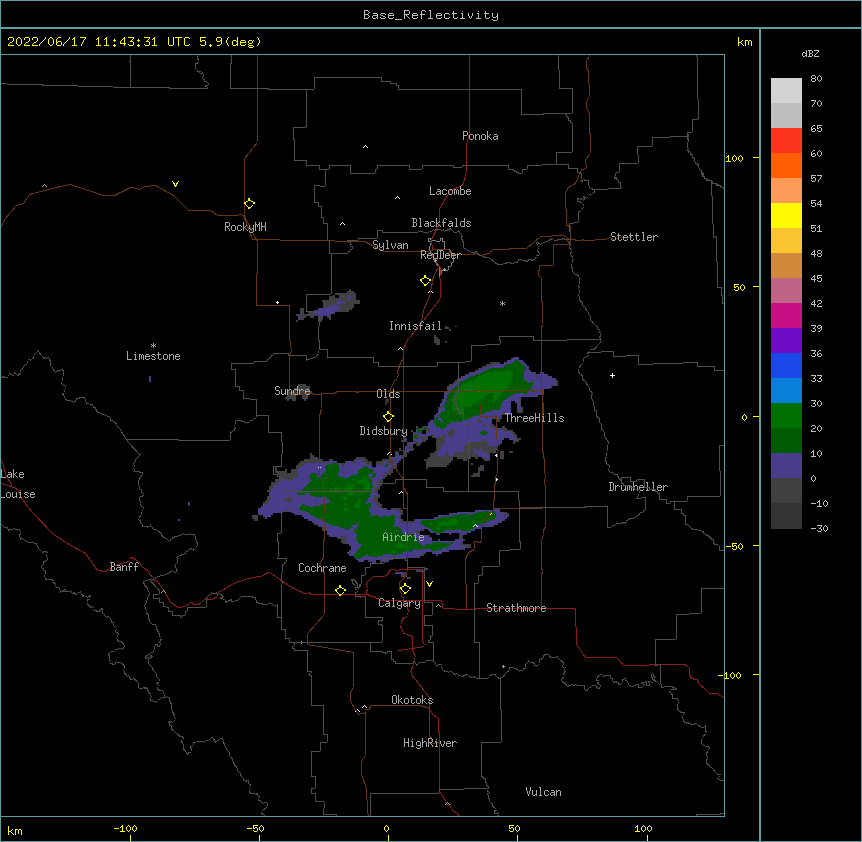Click the RedDeer city label
This screenshot has height=842, width=862.
point(440,255)
